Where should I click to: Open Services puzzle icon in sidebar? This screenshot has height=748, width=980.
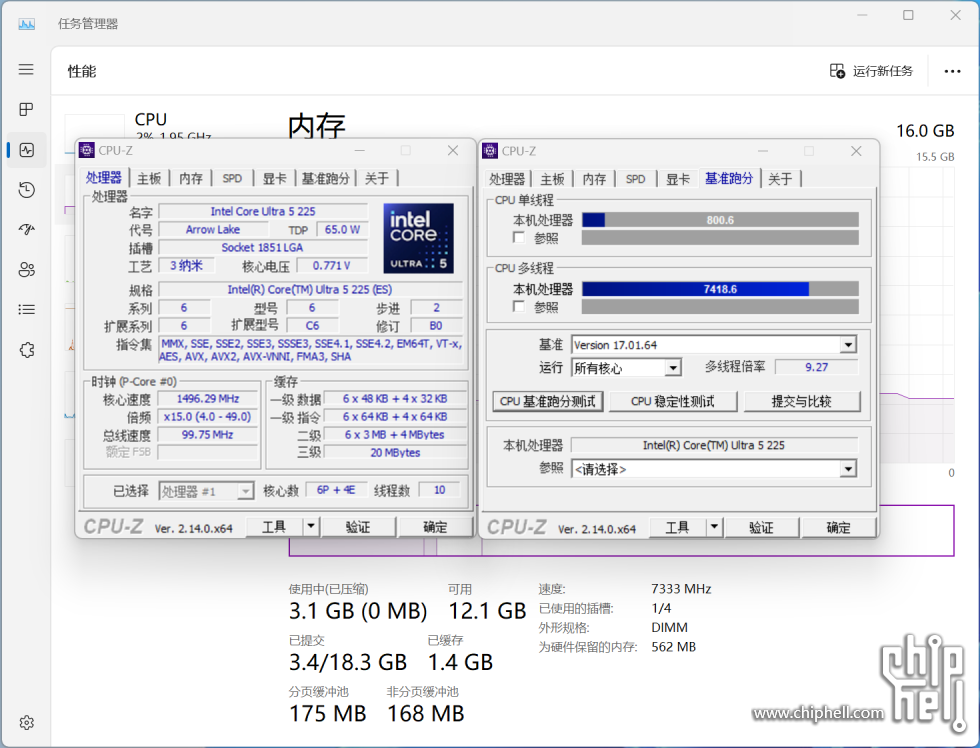pyautogui.click(x=26, y=350)
